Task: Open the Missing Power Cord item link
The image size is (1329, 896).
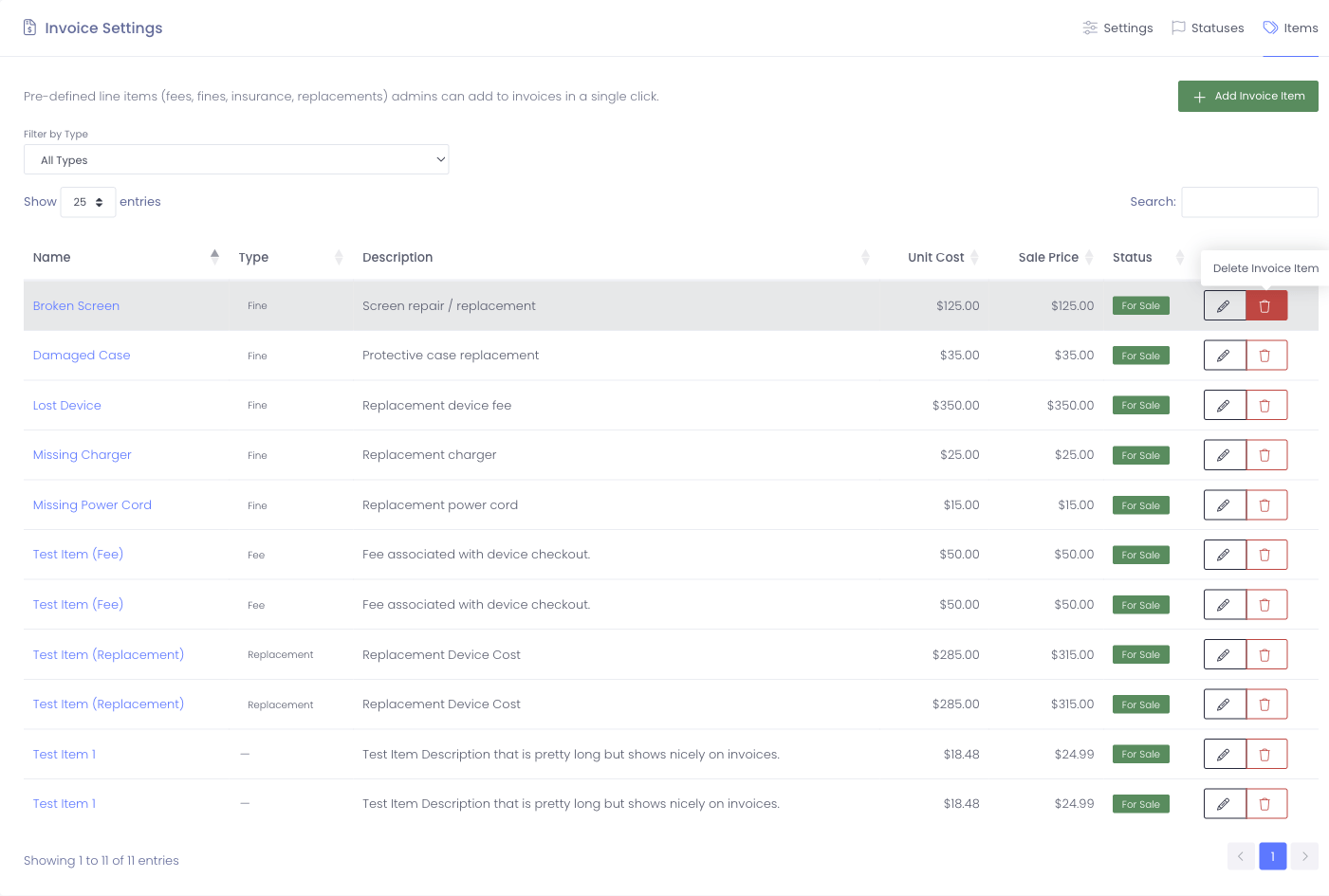Action: click(92, 505)
